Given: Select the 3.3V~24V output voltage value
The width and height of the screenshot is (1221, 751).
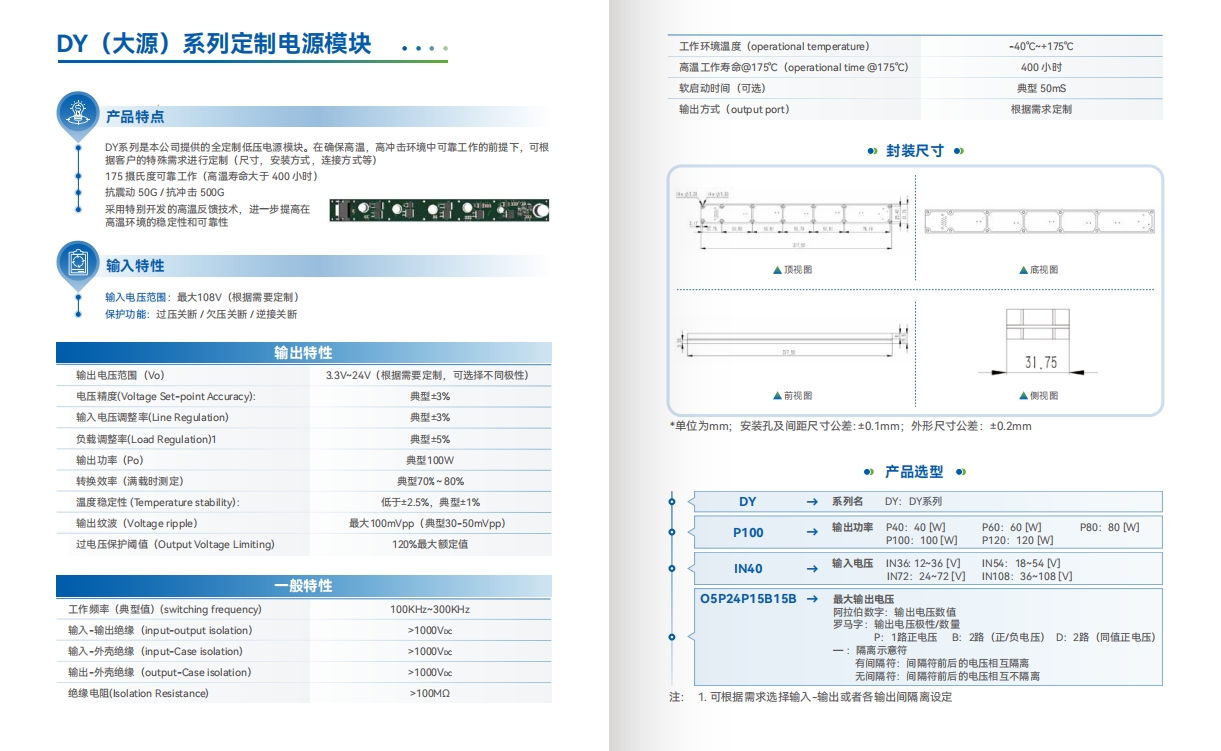Looking at the screenshot, I should [x=427, y=376].
